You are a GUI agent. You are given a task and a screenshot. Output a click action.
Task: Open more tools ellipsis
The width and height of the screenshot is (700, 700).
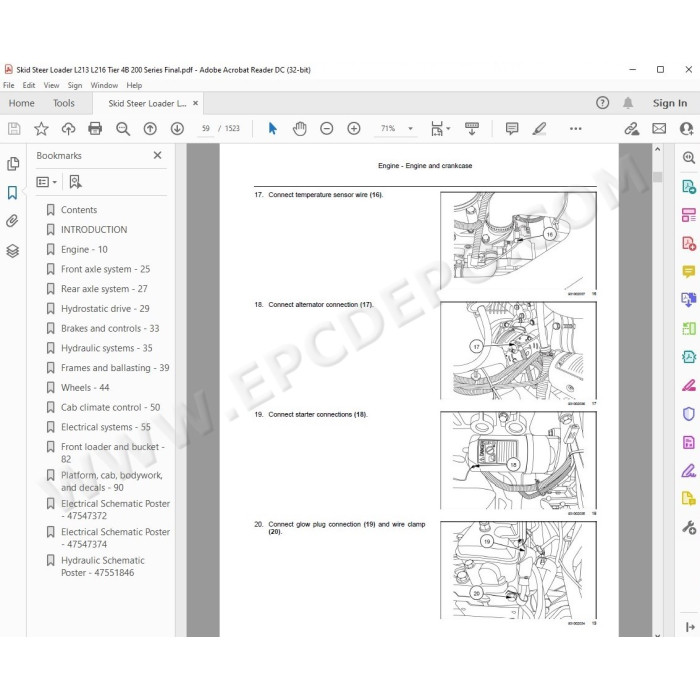(x=575, y=129)
